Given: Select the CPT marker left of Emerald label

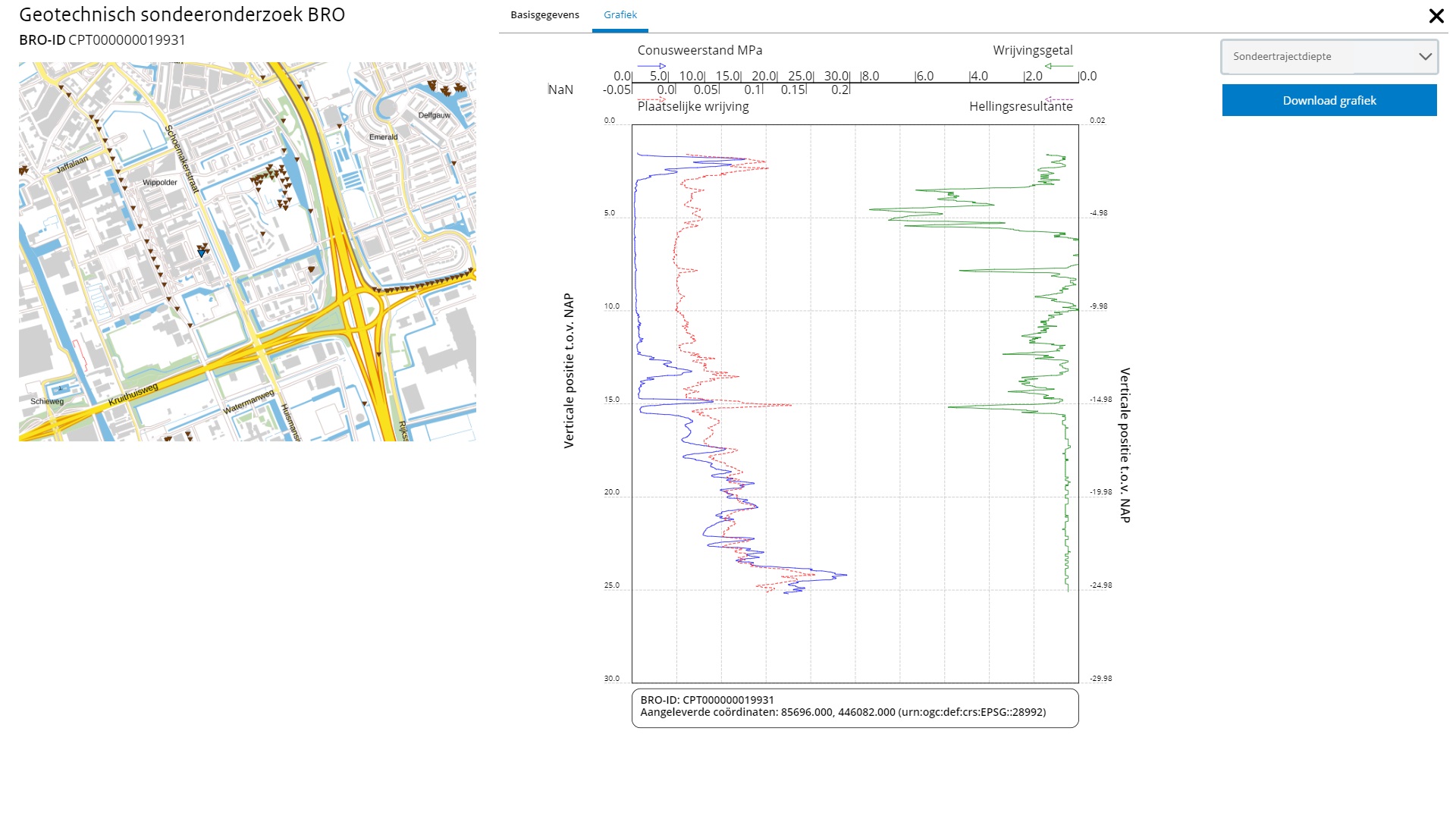Looking at the screenshot, I should 339,124.
